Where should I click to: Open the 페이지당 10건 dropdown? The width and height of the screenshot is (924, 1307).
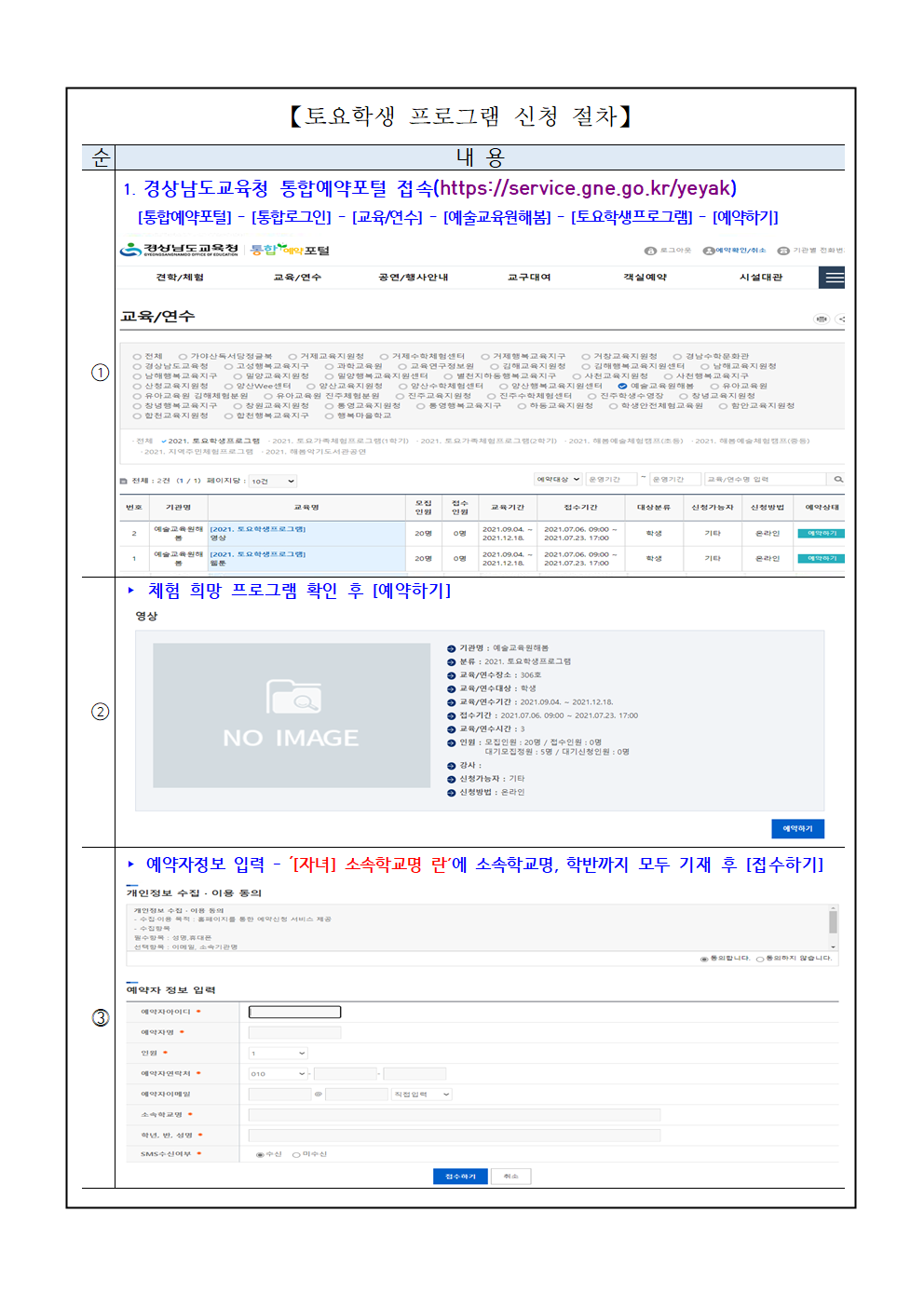[x=272, y=481]
